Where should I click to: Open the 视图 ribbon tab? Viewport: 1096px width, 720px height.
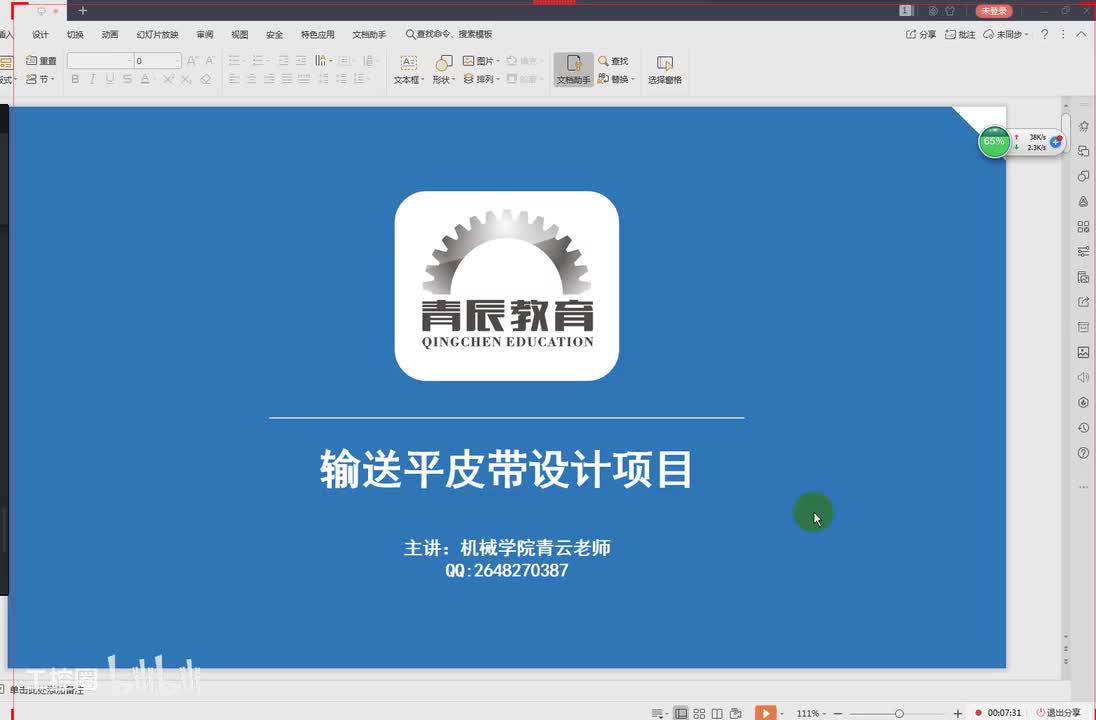240,34
